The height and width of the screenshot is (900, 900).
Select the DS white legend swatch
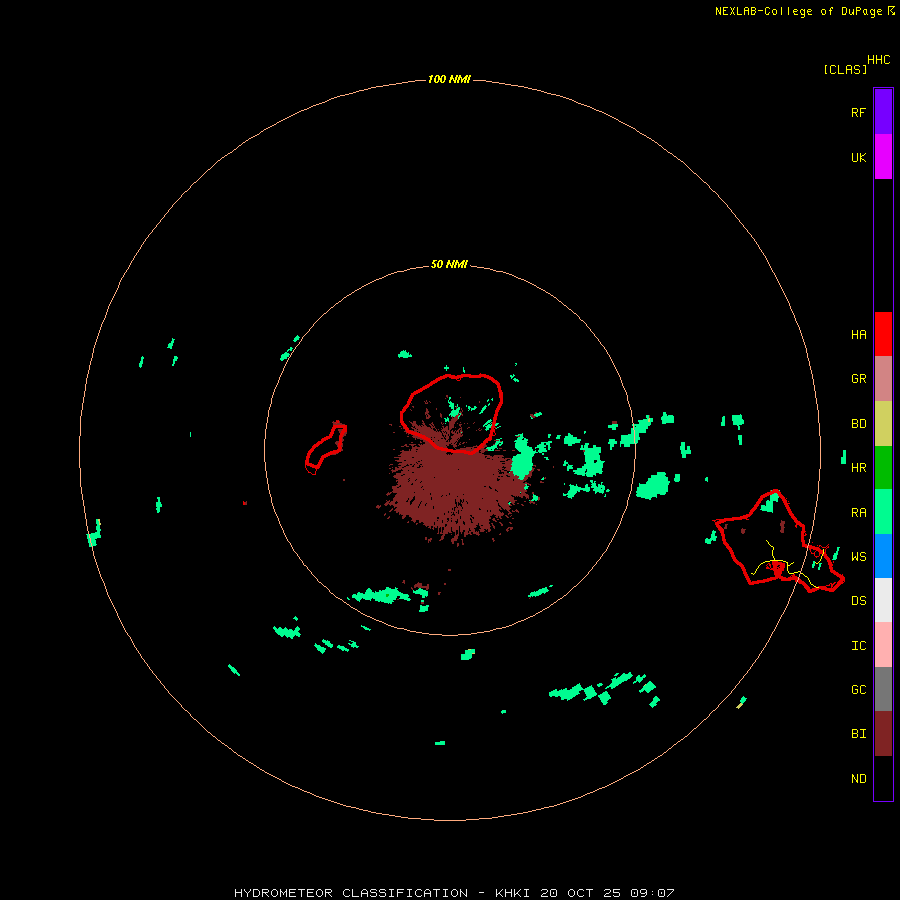tap(883, 600)
